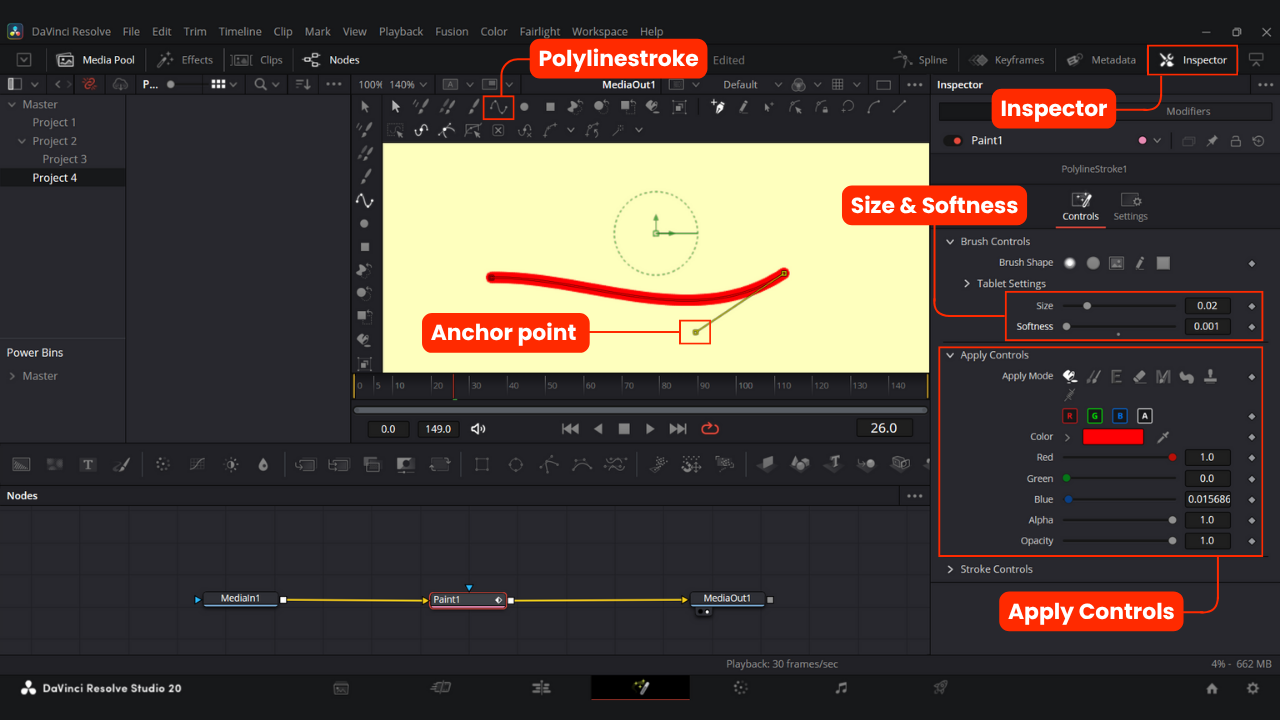Toggle the Alpha channel button

tap(1145, 416)
